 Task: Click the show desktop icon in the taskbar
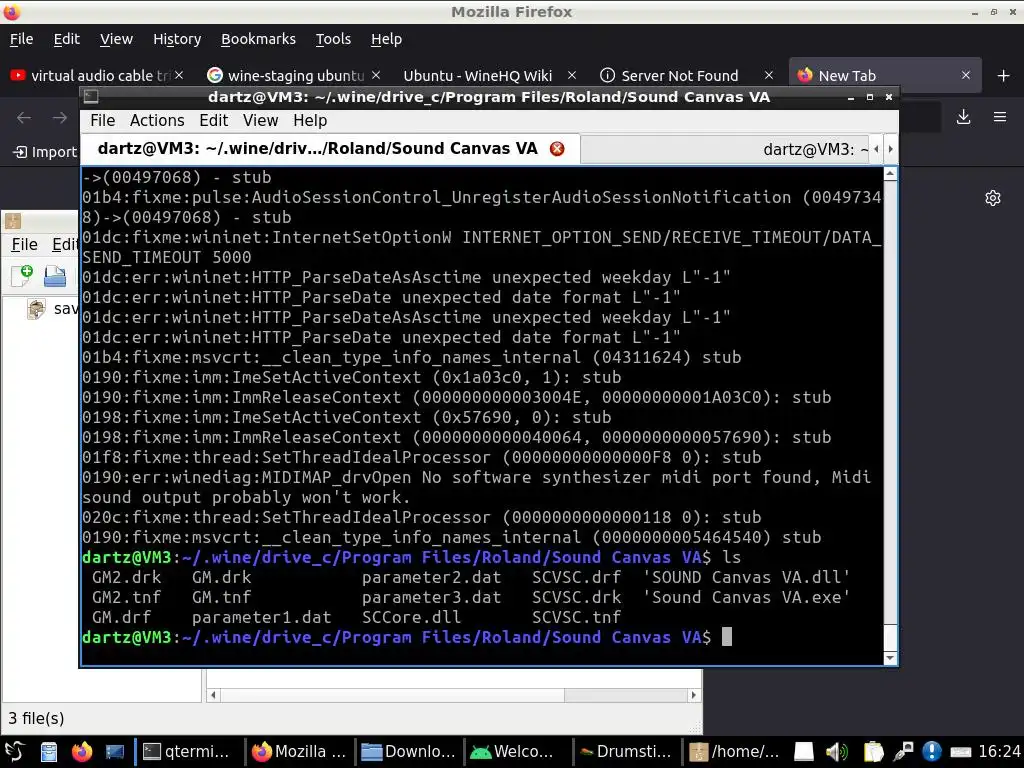point(115,752)
